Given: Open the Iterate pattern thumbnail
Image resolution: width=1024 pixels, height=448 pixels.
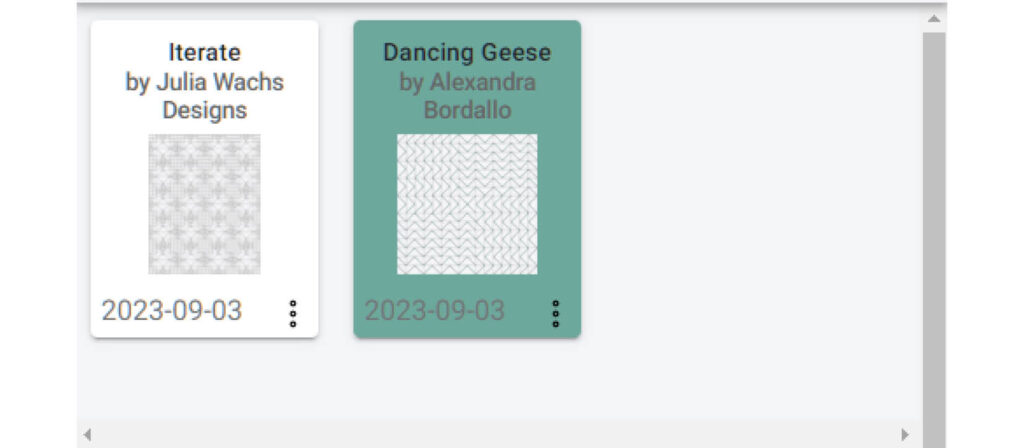Looking at the screenshot, I should coord(204,204).
